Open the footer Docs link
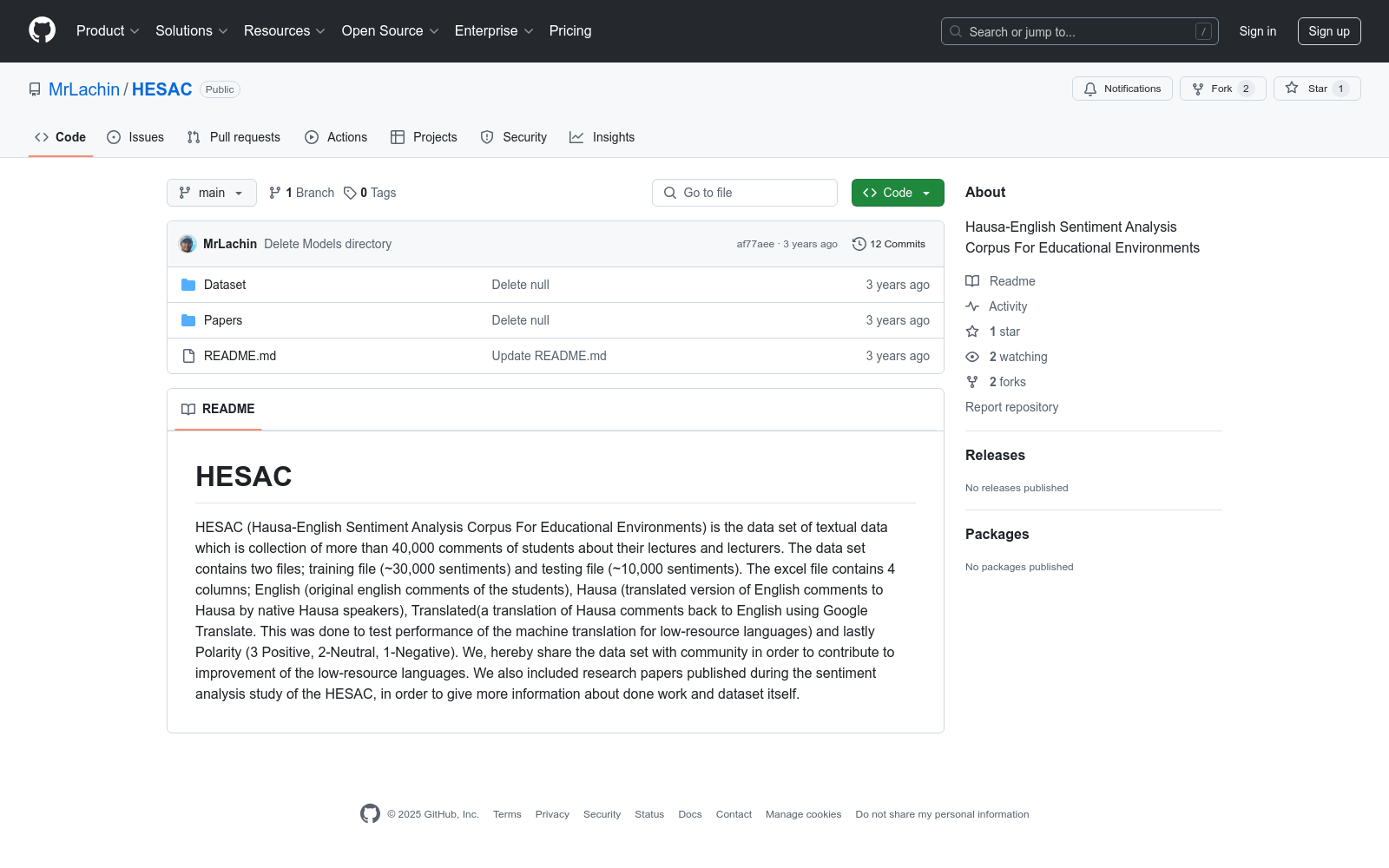This screenshot has width=1389, height=868. [x=690, y=814]
